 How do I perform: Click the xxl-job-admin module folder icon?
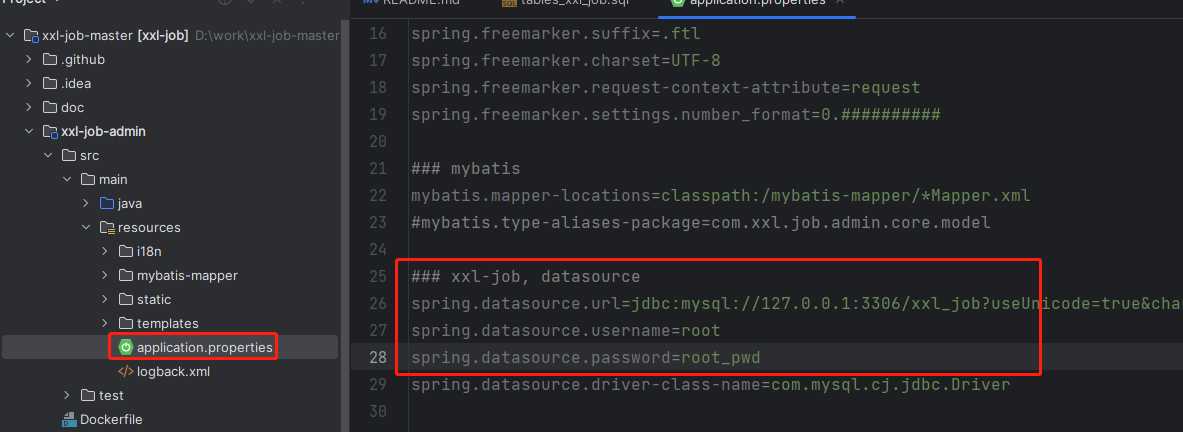(x=49, y=131)
